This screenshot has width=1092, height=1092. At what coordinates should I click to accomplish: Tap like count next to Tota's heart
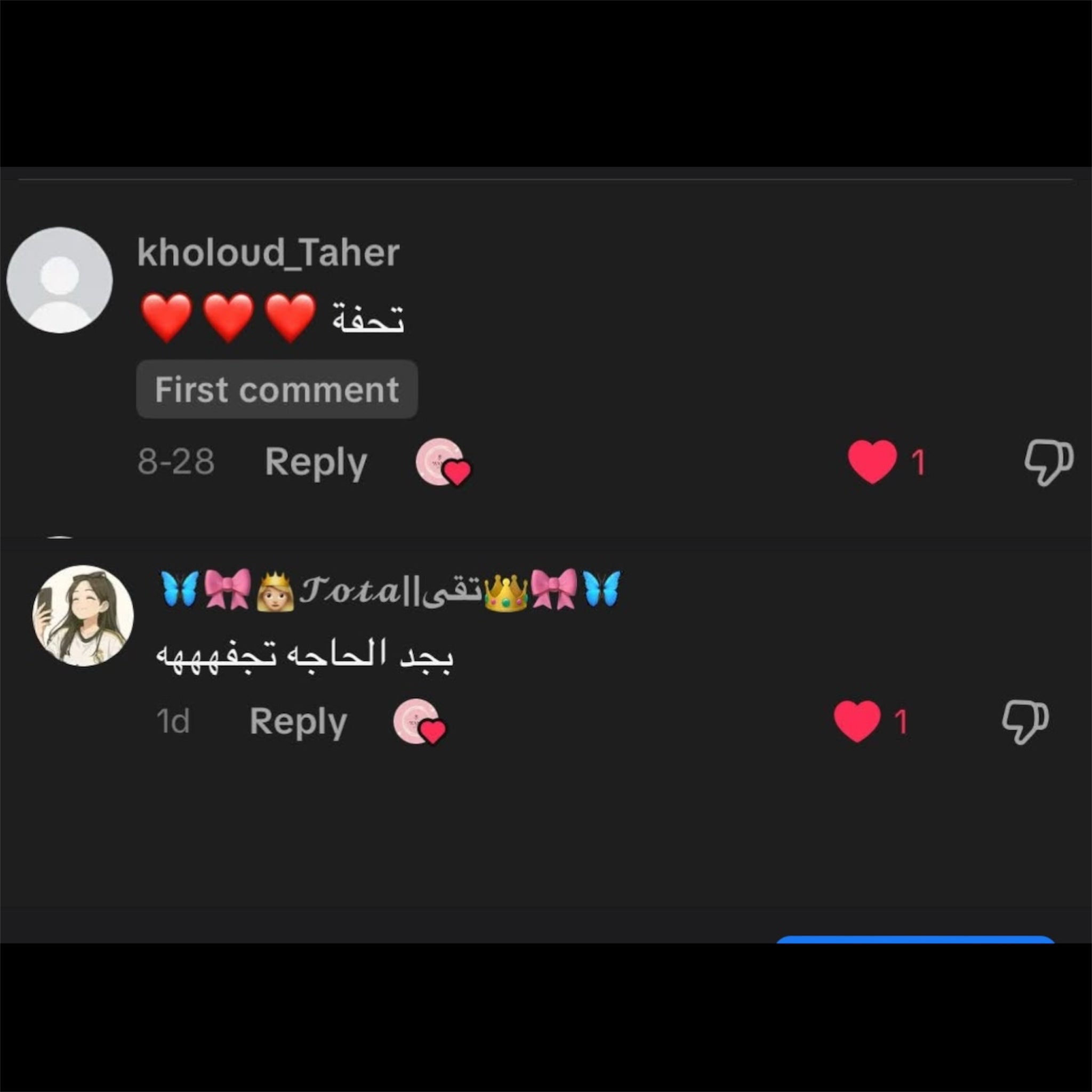point(902,722)
